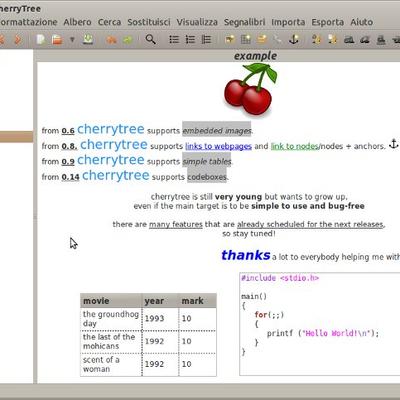Insert a link using chain icon

[x=277, y=40]
